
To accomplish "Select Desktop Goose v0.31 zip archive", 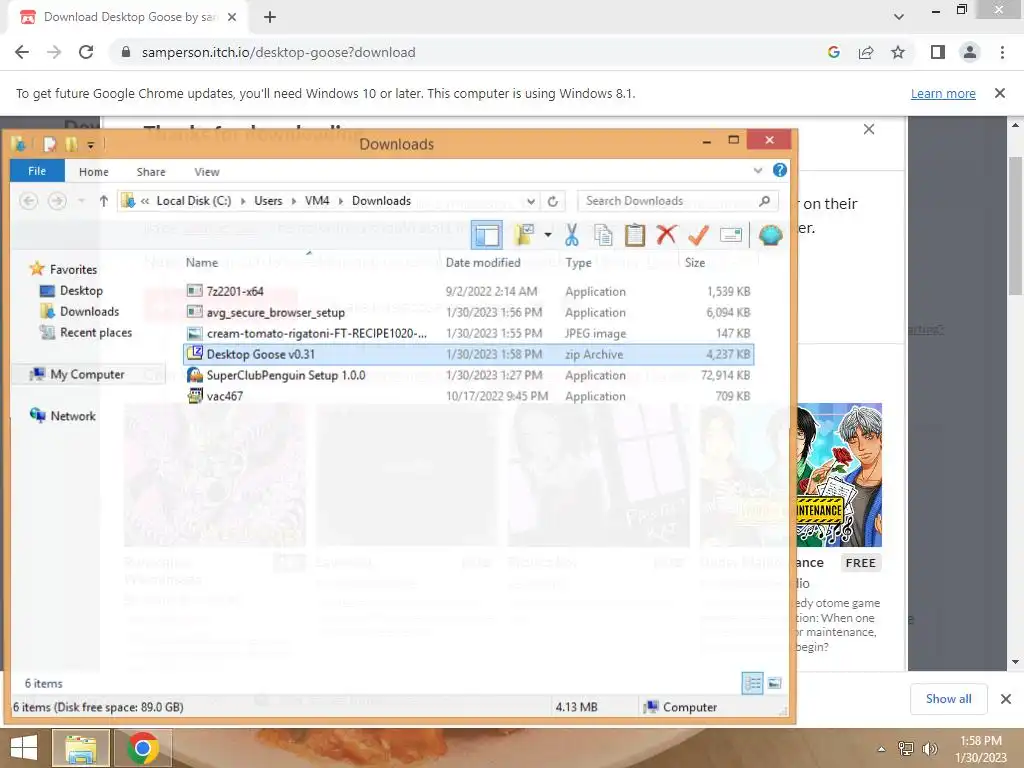I will [468, 354].
